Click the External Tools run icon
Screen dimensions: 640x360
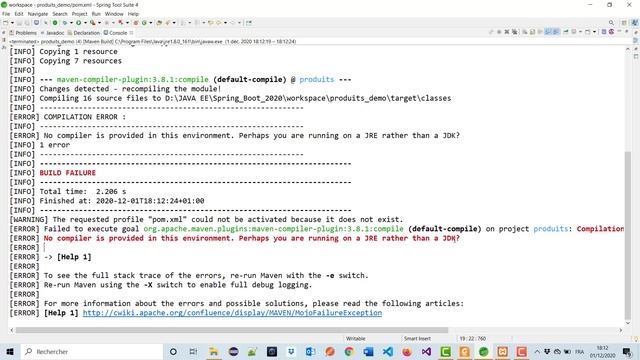point(93,23)
